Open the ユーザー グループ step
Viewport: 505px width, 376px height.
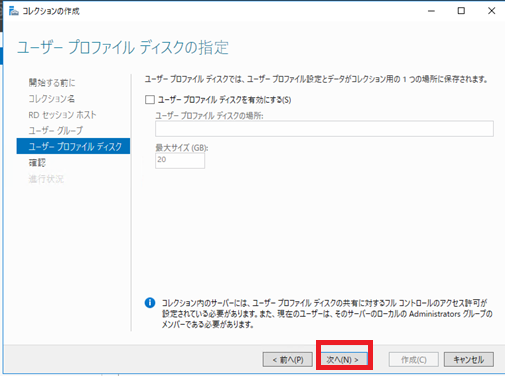click(56, 131)
